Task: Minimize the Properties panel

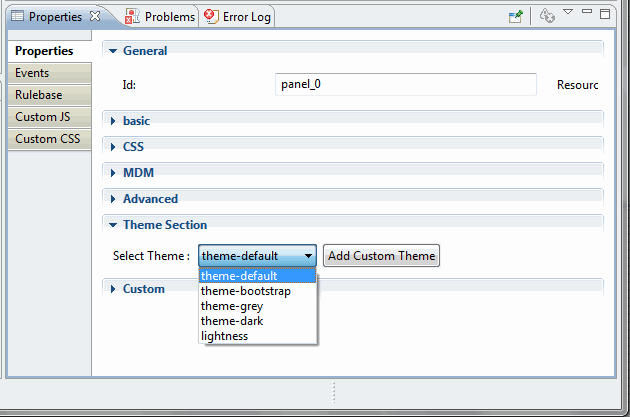Action: coord(587,12)
